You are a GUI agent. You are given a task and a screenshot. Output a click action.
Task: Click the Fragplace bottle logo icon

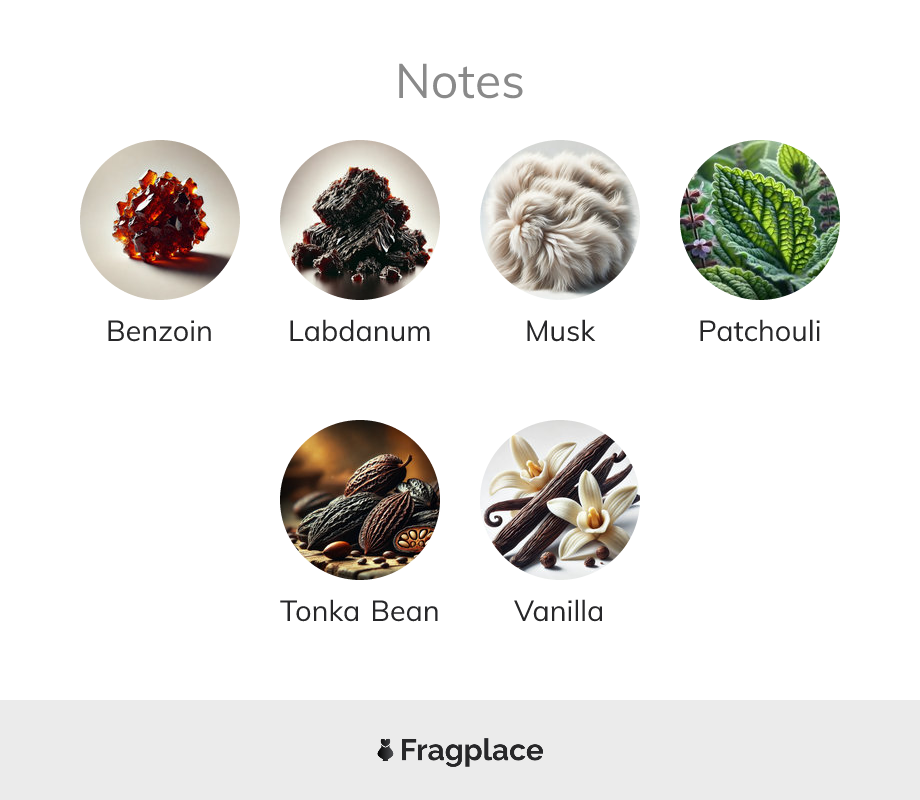[385, 750]
